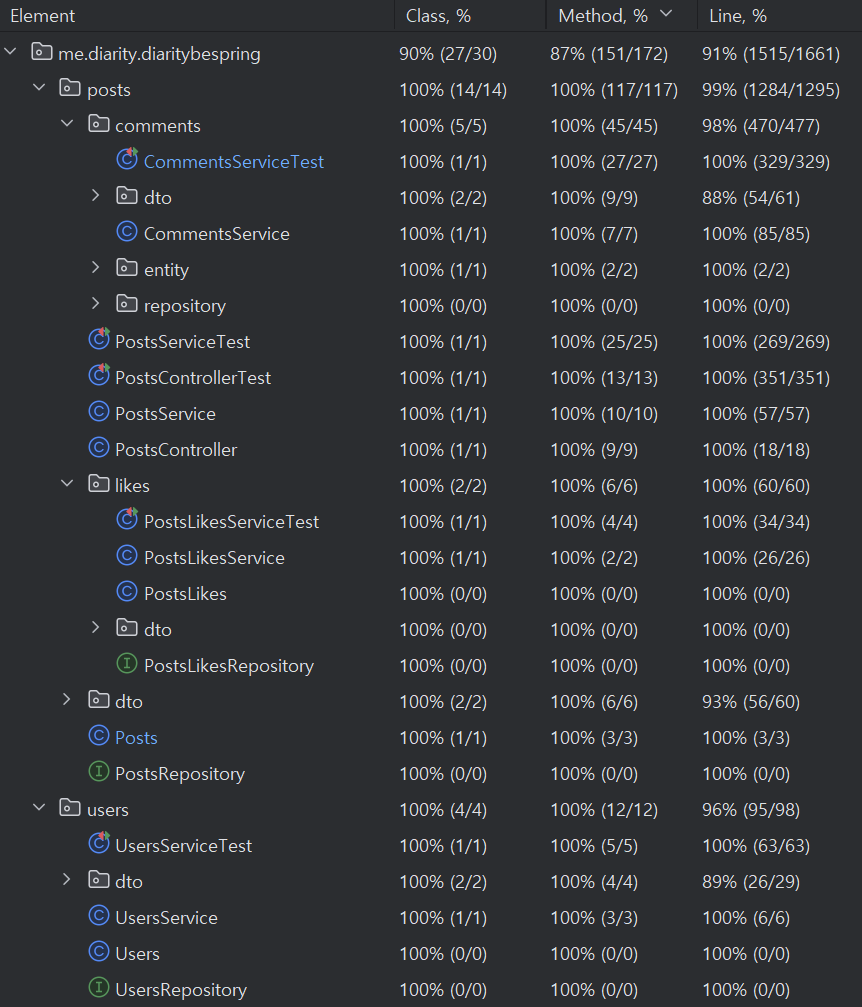Click the 88% (54/61) line coverage value

coord(751,198)
